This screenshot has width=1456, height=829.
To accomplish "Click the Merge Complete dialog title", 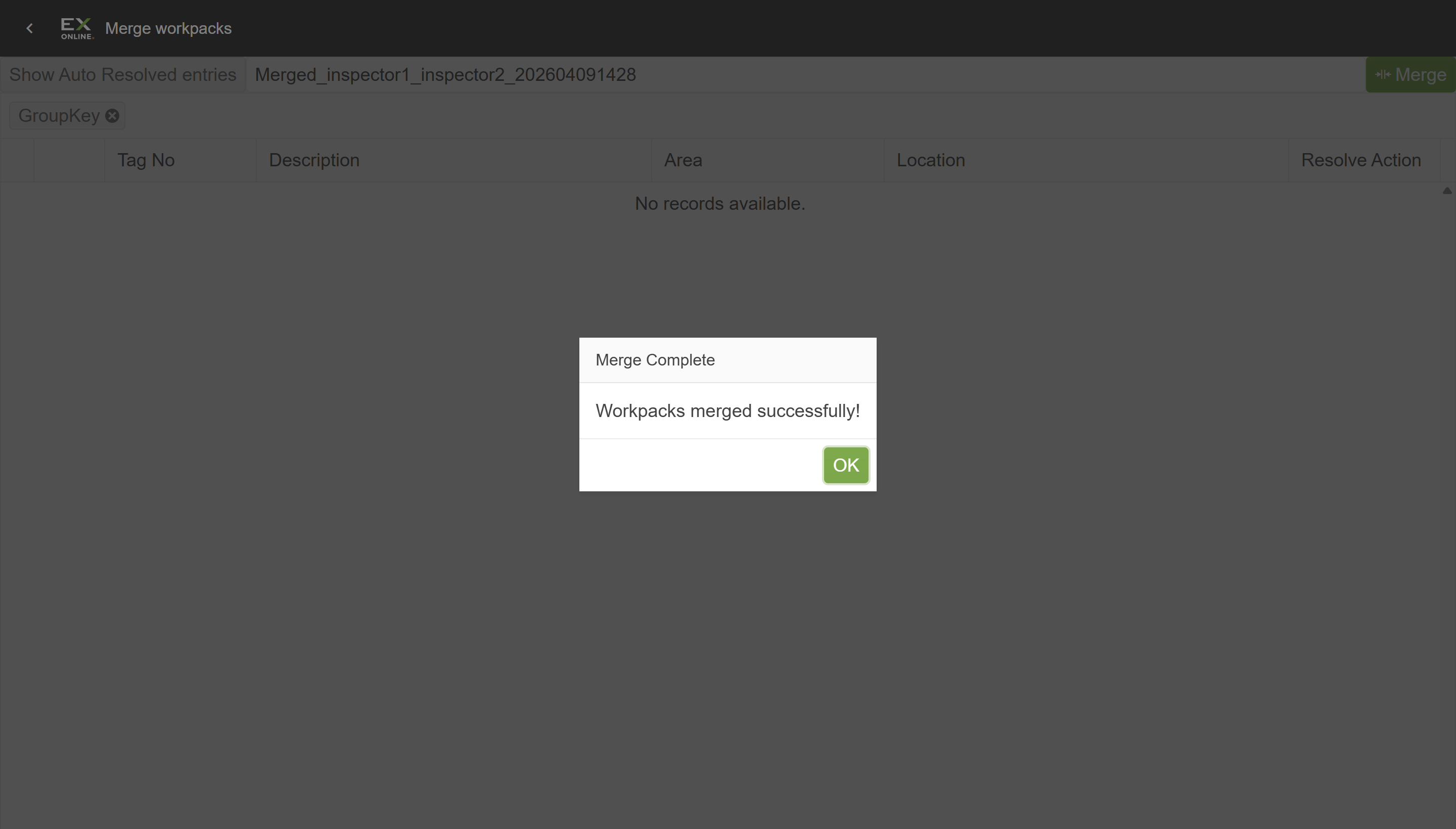I will [655, 360].
